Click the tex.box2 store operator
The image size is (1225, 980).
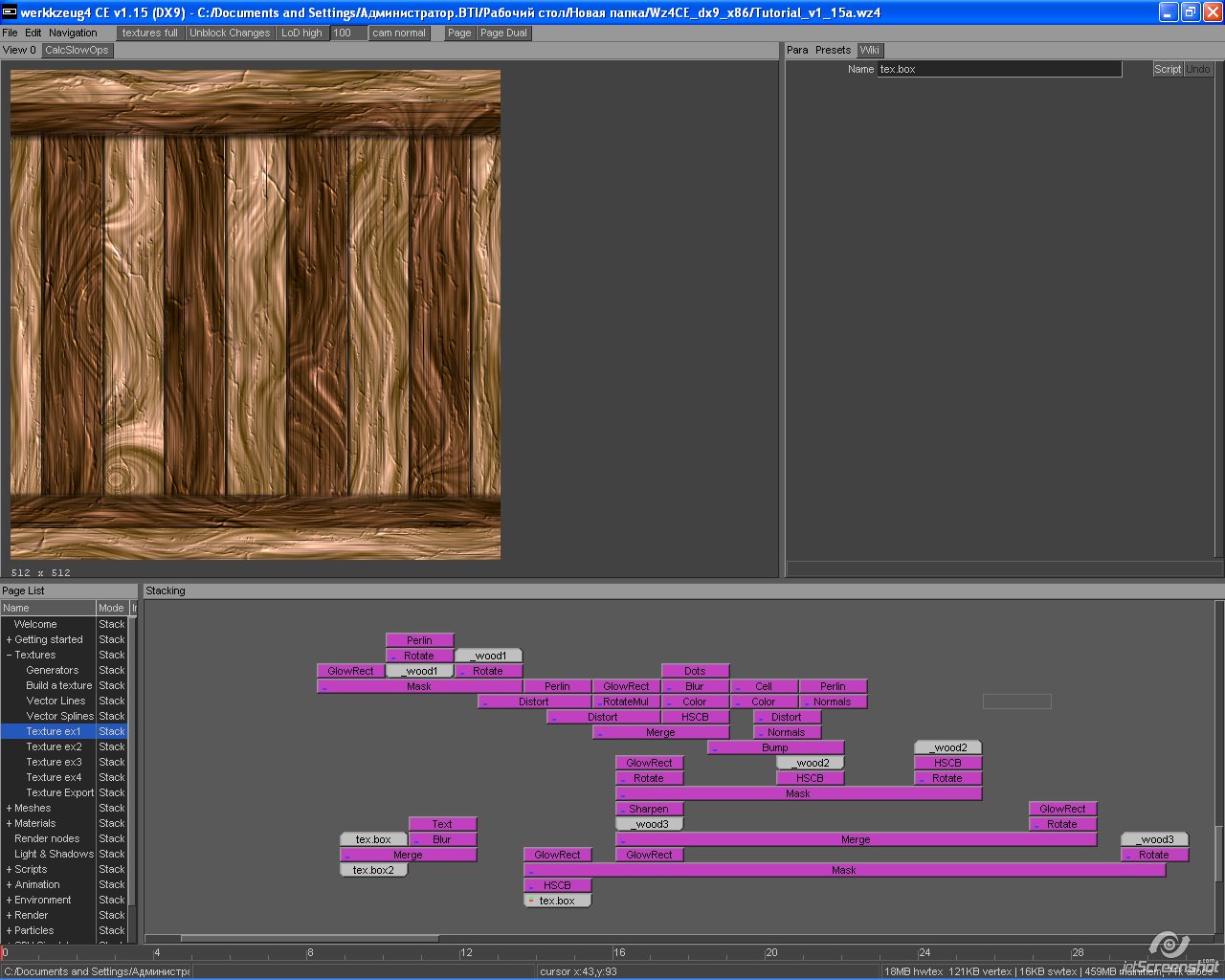point(373,870)
